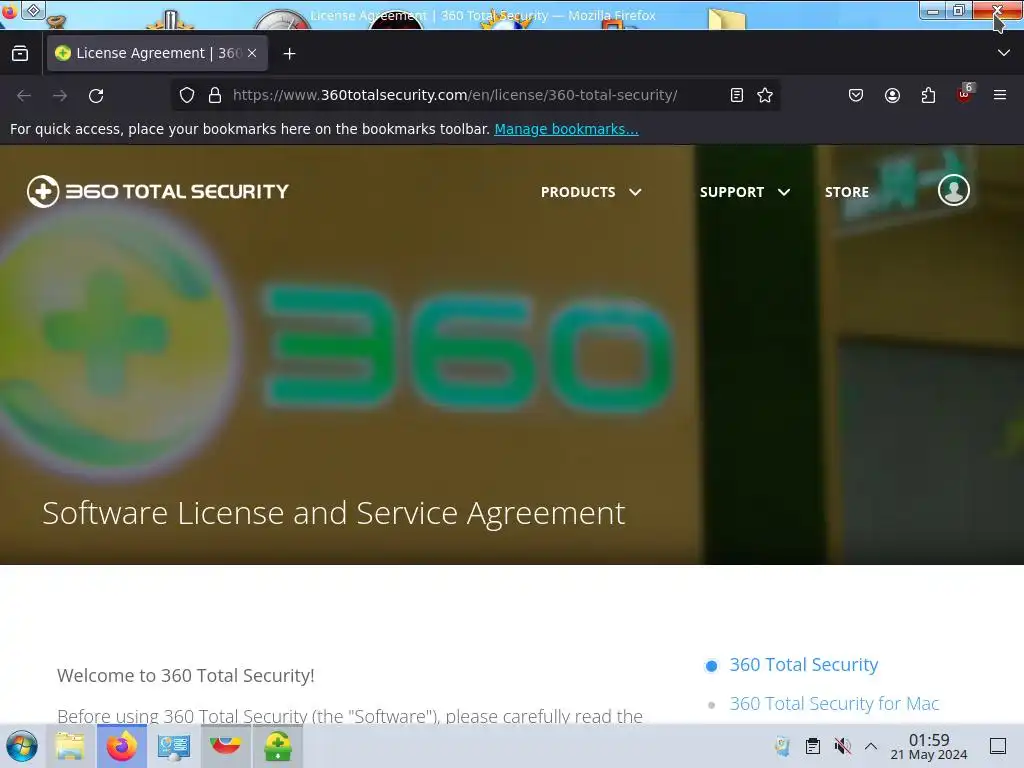1024x768 pixels.
Task: Unmute the volume tray icon
Action: coord(842,746)
